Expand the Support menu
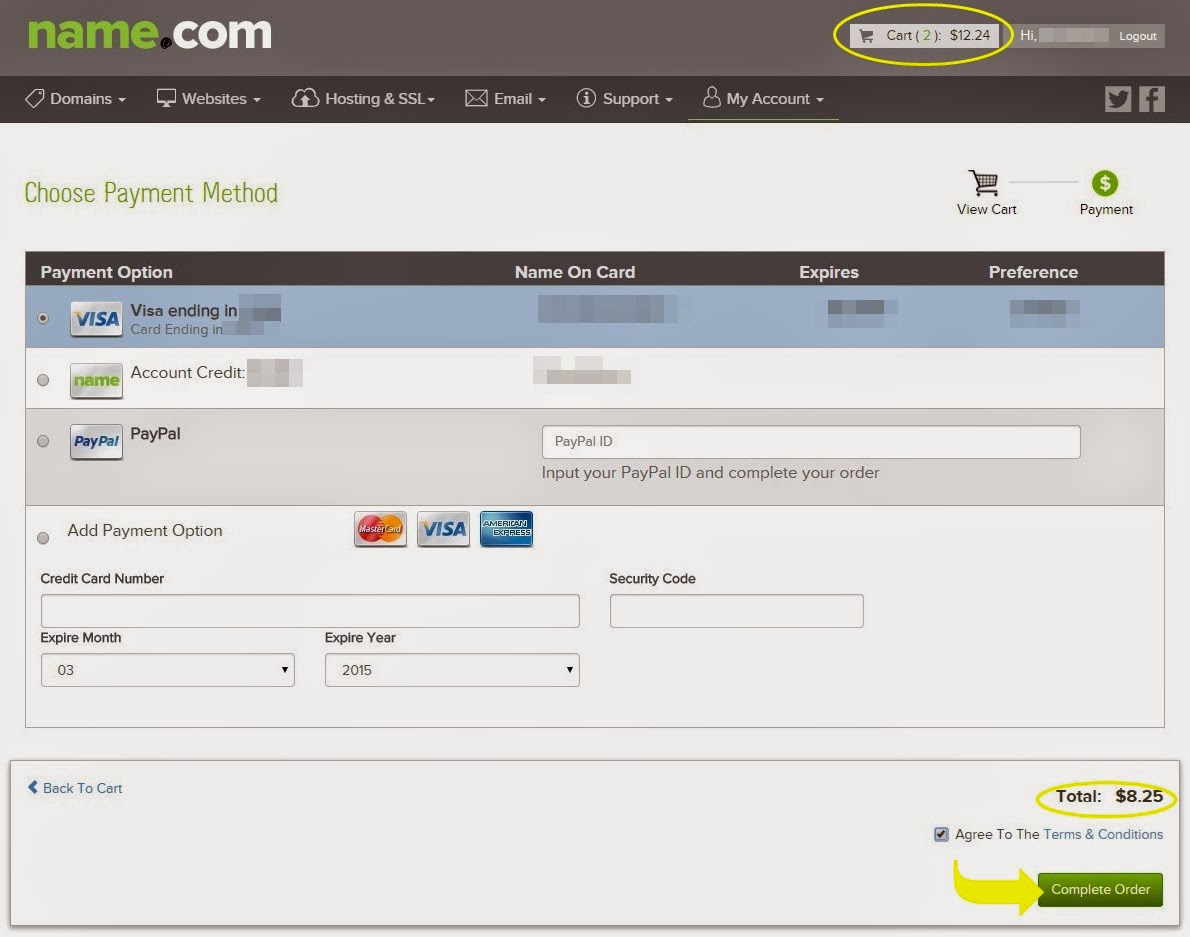The width and height of the screenshot is (1190, 937). 625,99
